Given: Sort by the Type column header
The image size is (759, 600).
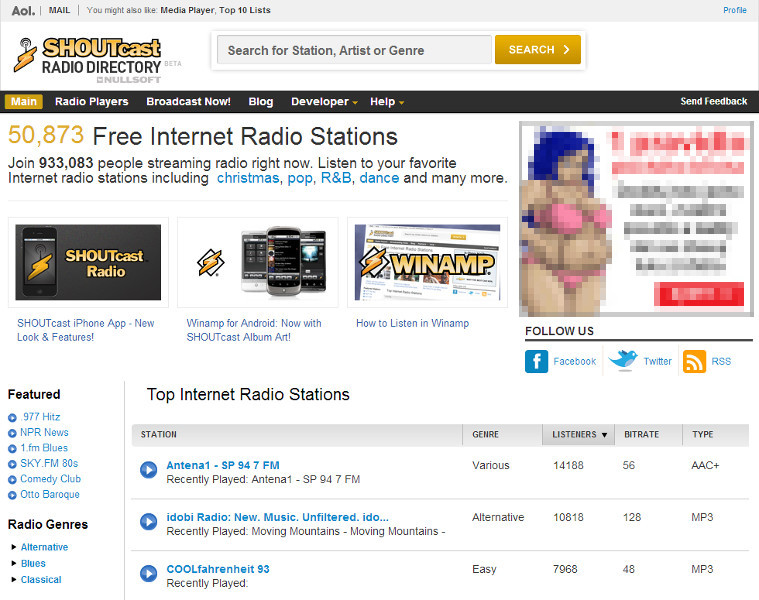Looking at the screenshot, I should 716,435.
